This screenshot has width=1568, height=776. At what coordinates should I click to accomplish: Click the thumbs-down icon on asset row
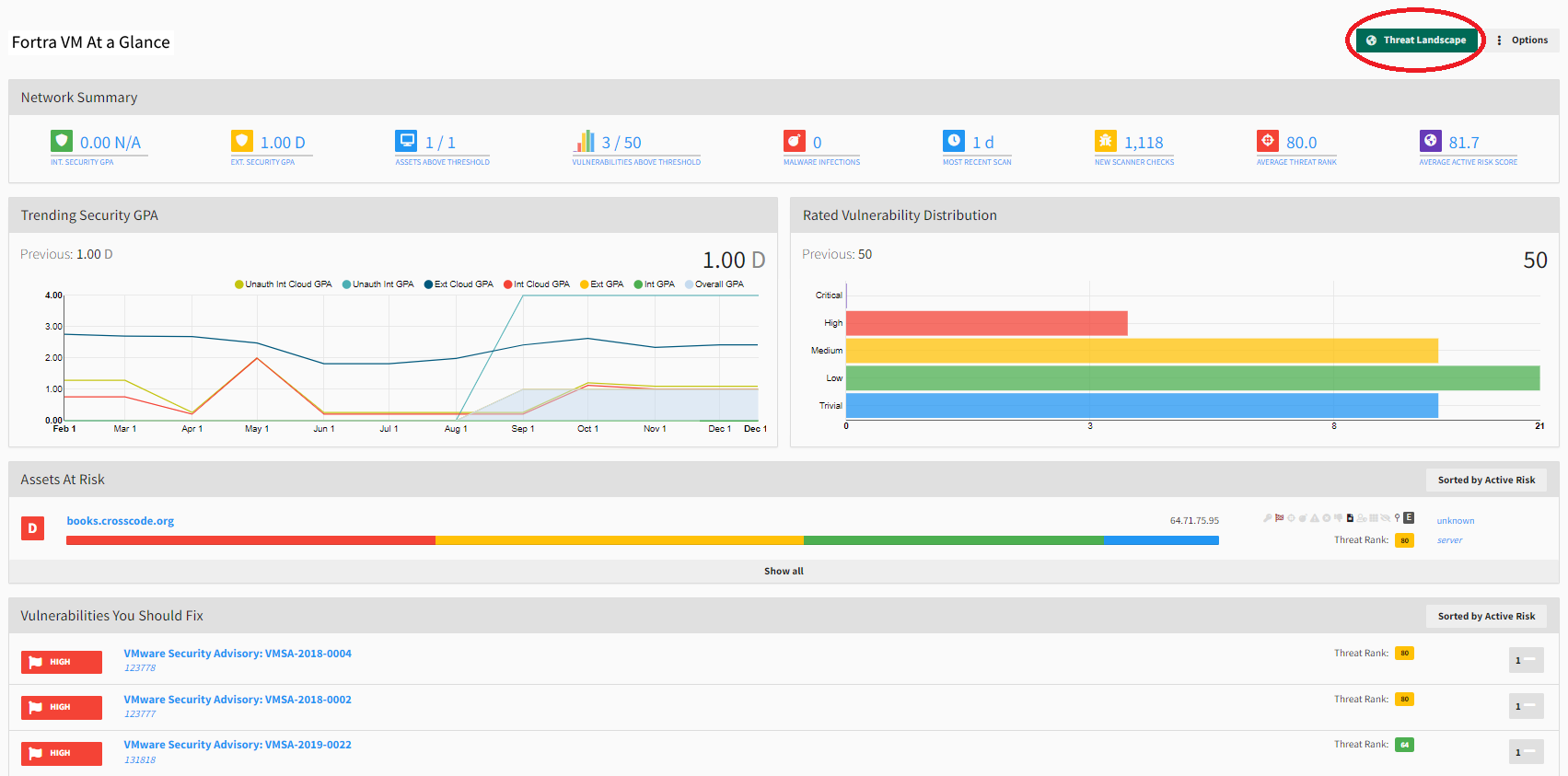[x=1339, y=517]
